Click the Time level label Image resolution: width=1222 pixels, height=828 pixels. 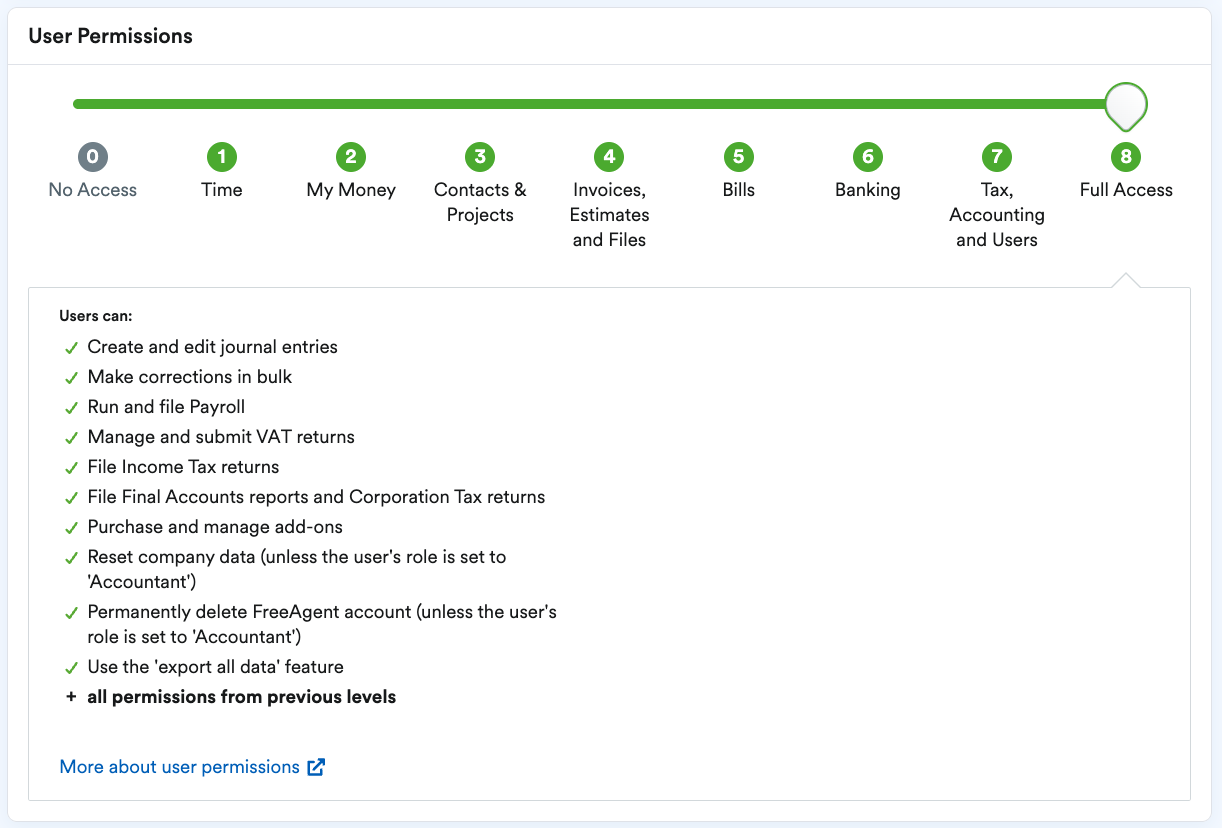coord(222,190)
